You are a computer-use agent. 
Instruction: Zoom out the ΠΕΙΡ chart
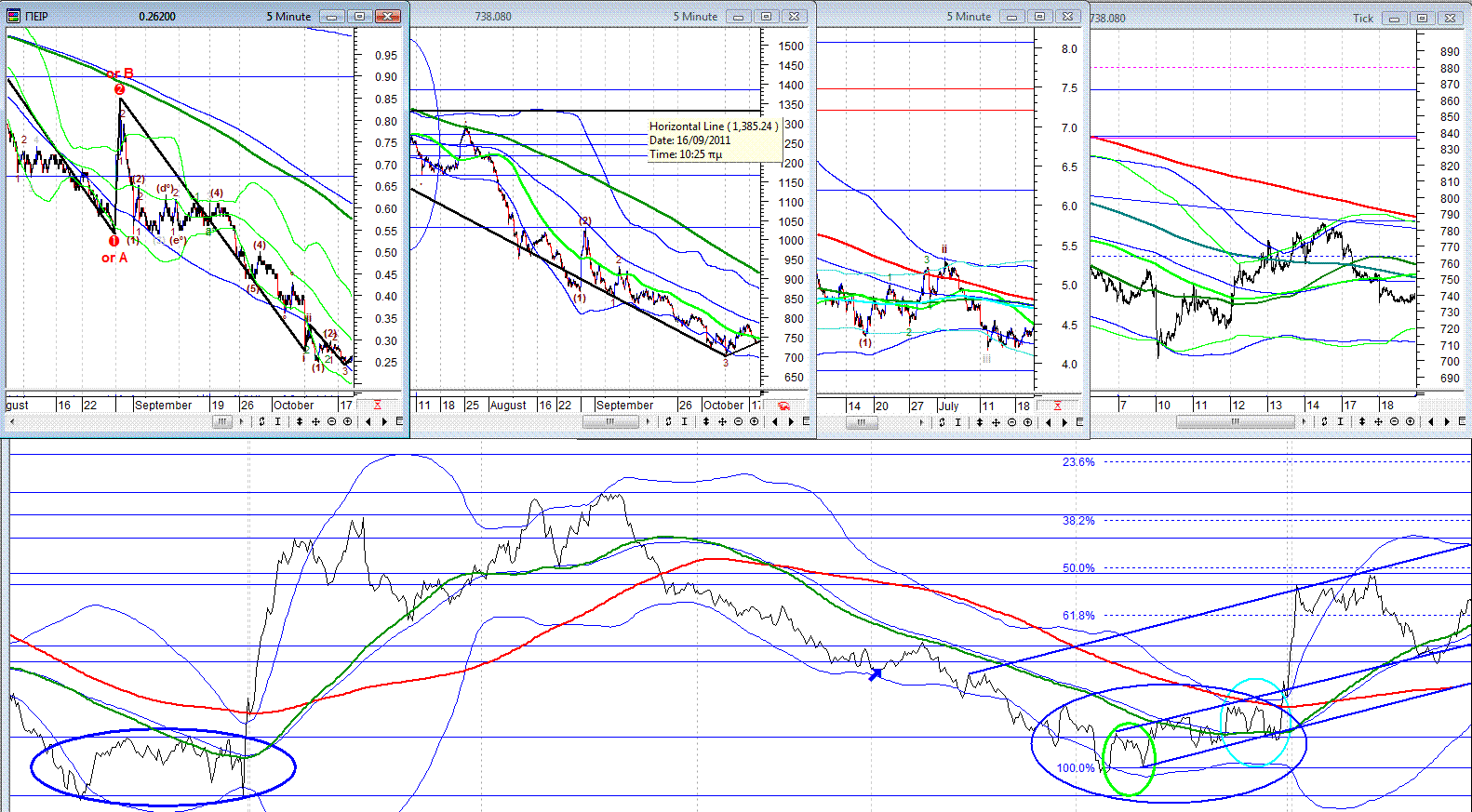coord(331,421)
